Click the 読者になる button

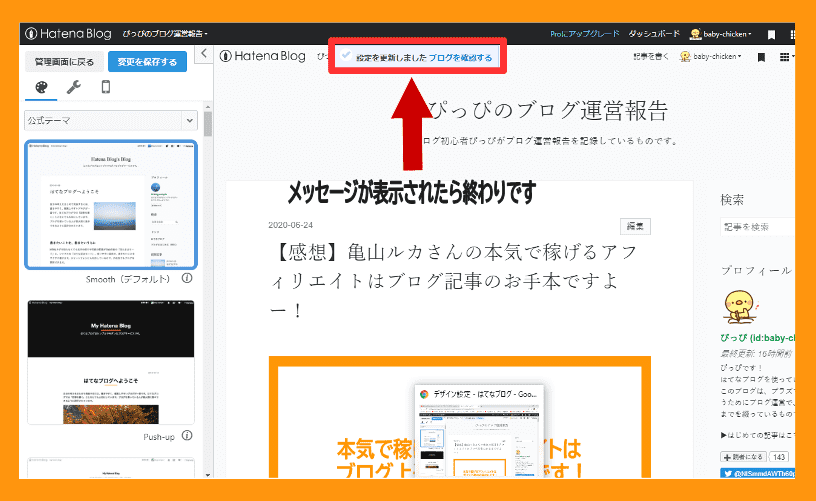(x=743, y=457)
